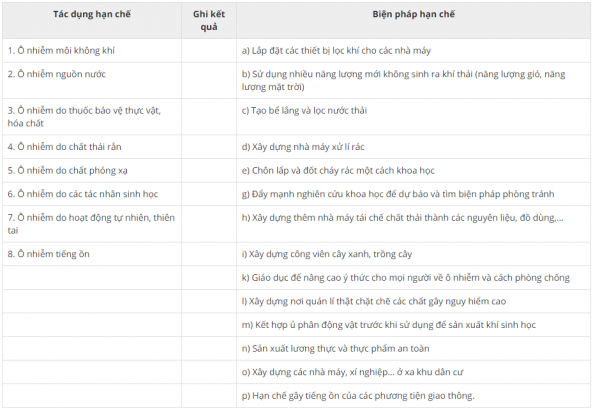Click the 'Ghi kết quả' column header
The image size is (600, 416).
209,20
